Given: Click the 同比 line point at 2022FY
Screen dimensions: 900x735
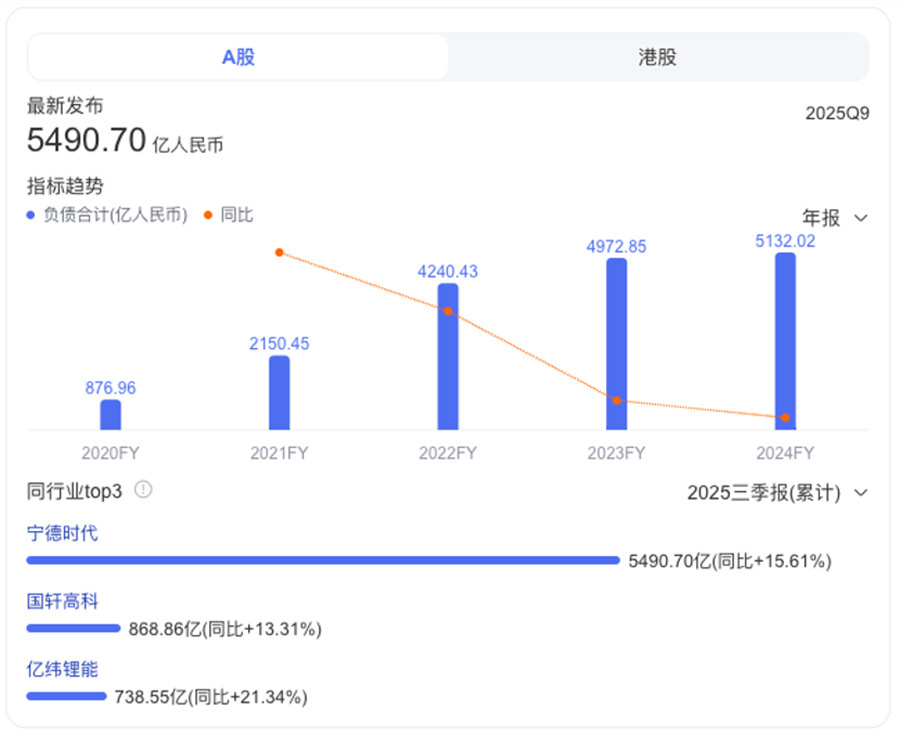Looking at the screenshot, I should click(448, 311).
